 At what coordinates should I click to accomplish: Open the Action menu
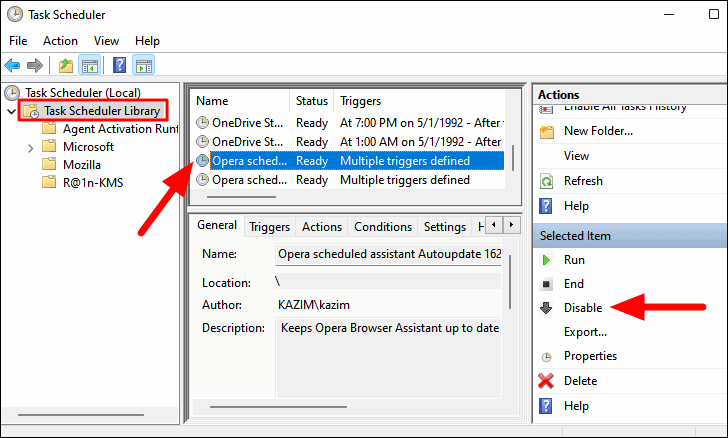(x=60, y=41)
